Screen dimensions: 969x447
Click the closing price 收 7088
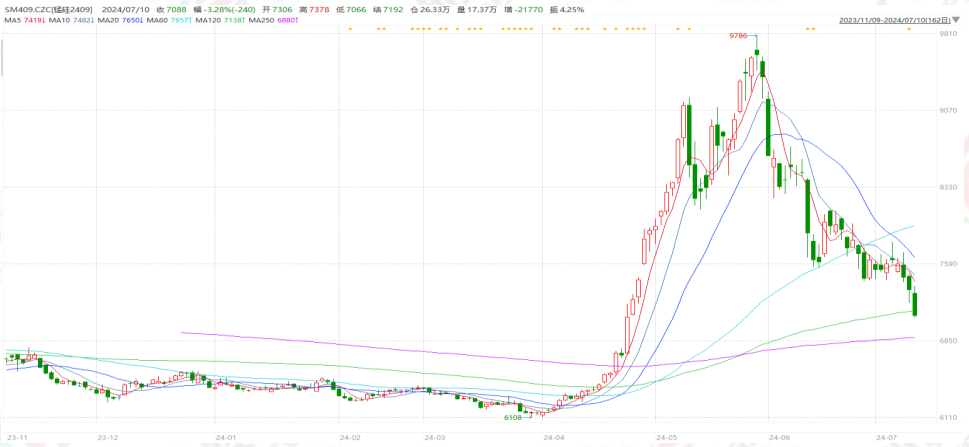pos(171,10)
